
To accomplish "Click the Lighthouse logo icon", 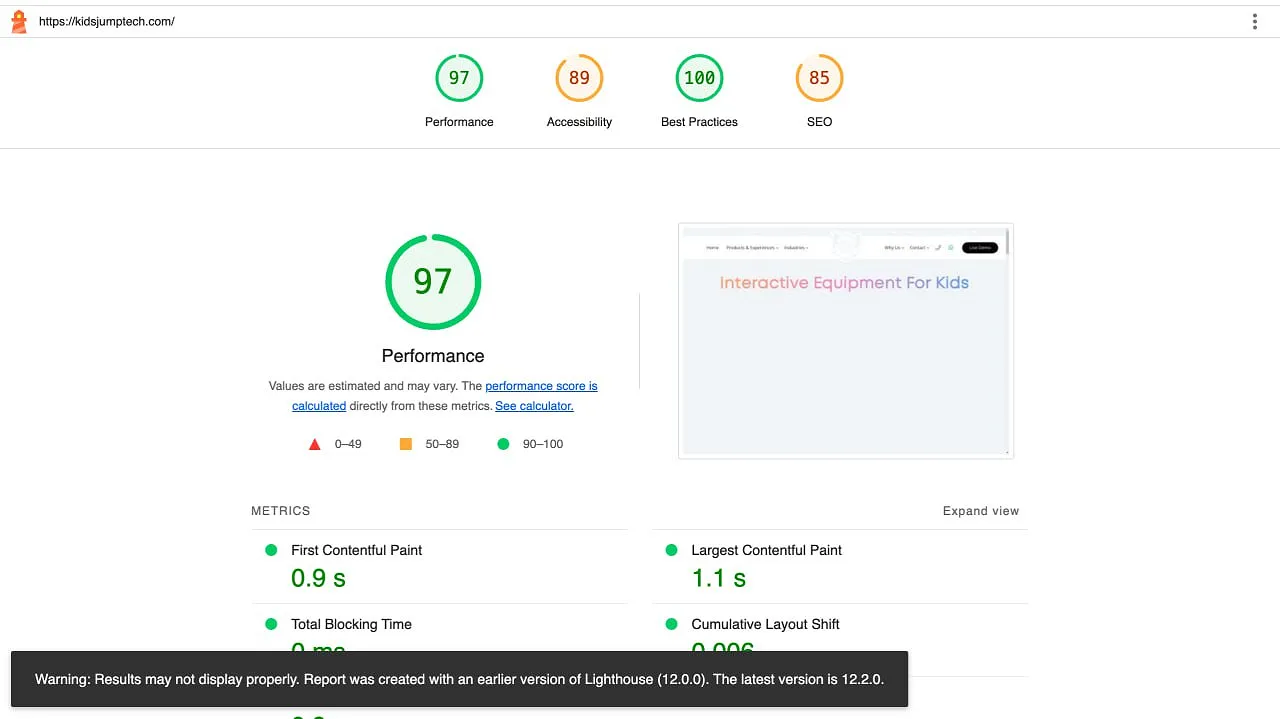I will (18, 20).
